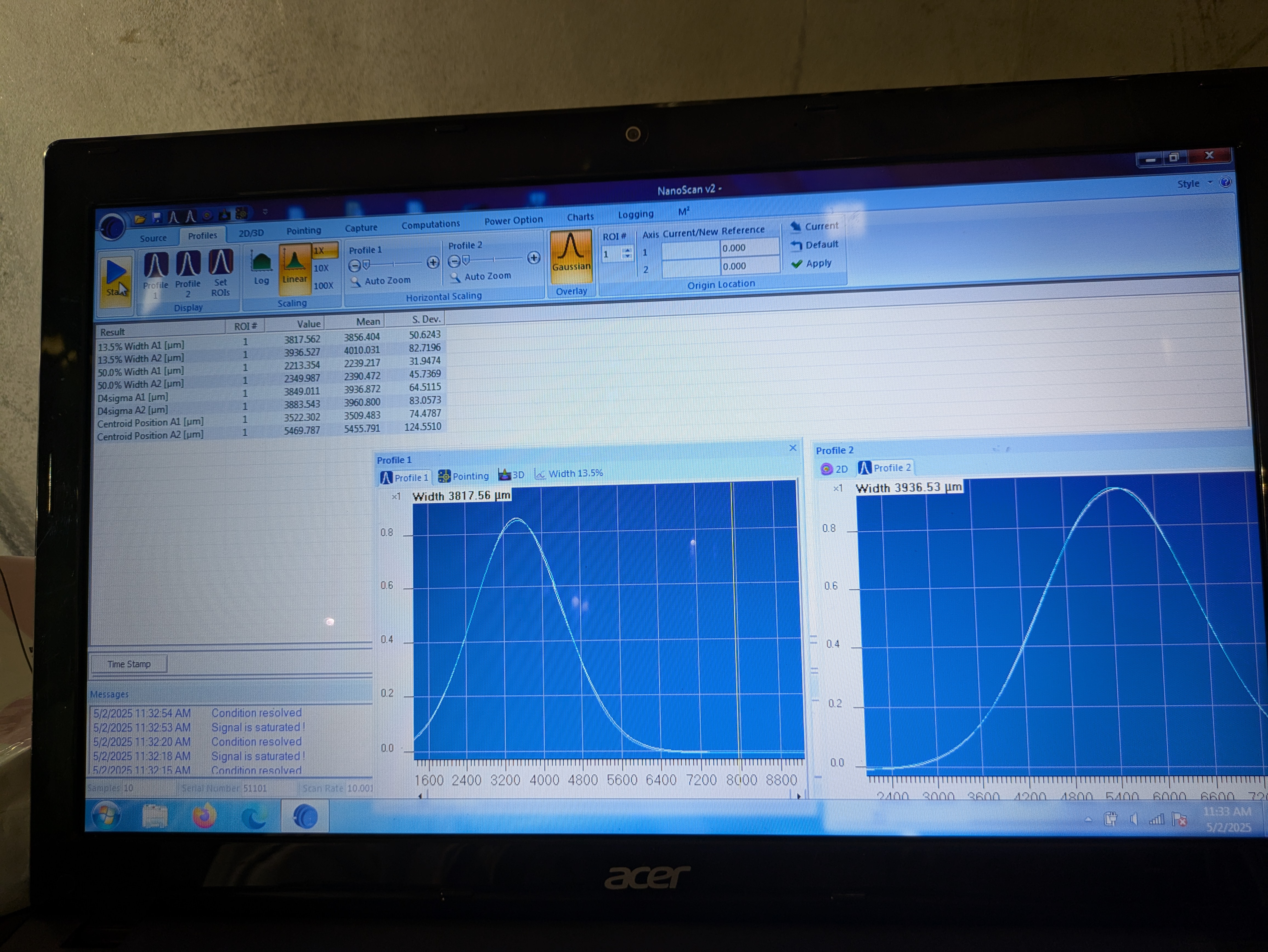Screen dimensions: 1268x952
Task: Open the 2D/3D ribbon tab
Action: click(x=251, y=233)
